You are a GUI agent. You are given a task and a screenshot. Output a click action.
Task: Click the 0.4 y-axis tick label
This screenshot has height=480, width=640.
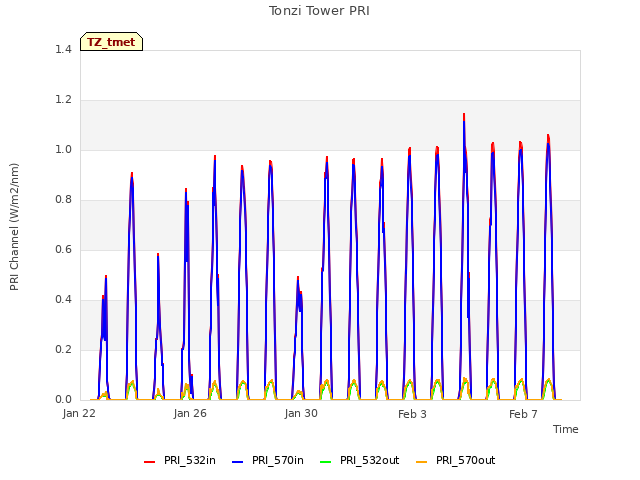(x=63, y=300)
